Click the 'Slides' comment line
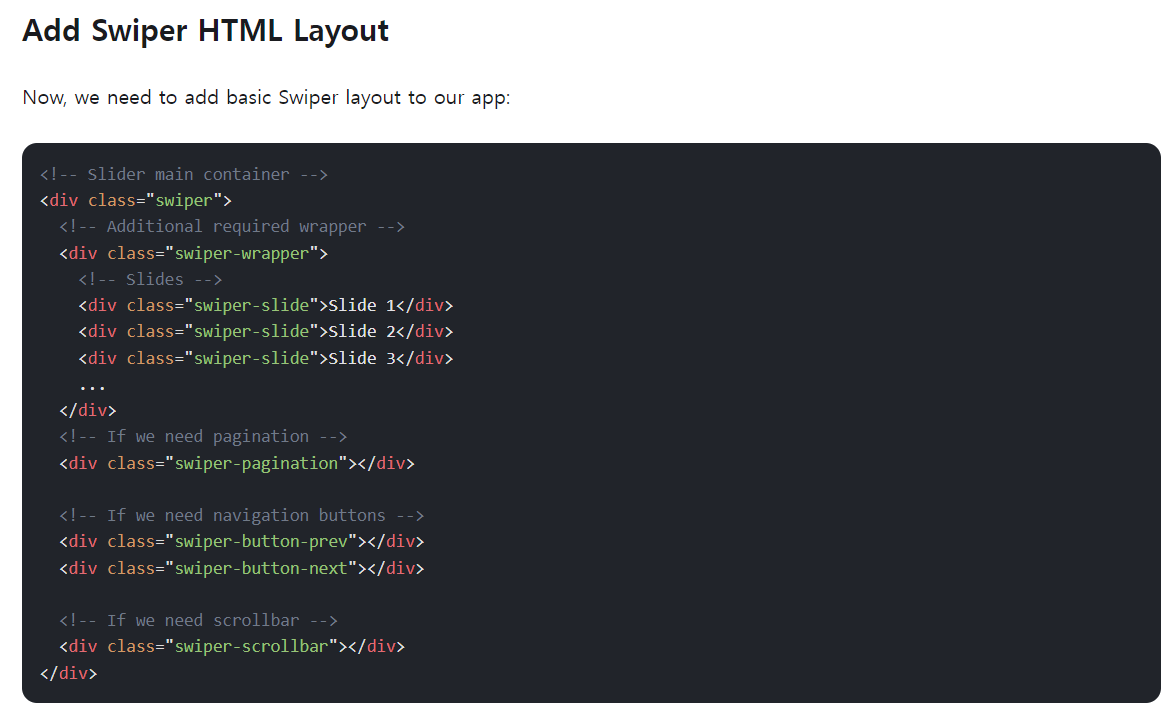 click(150, 280)
